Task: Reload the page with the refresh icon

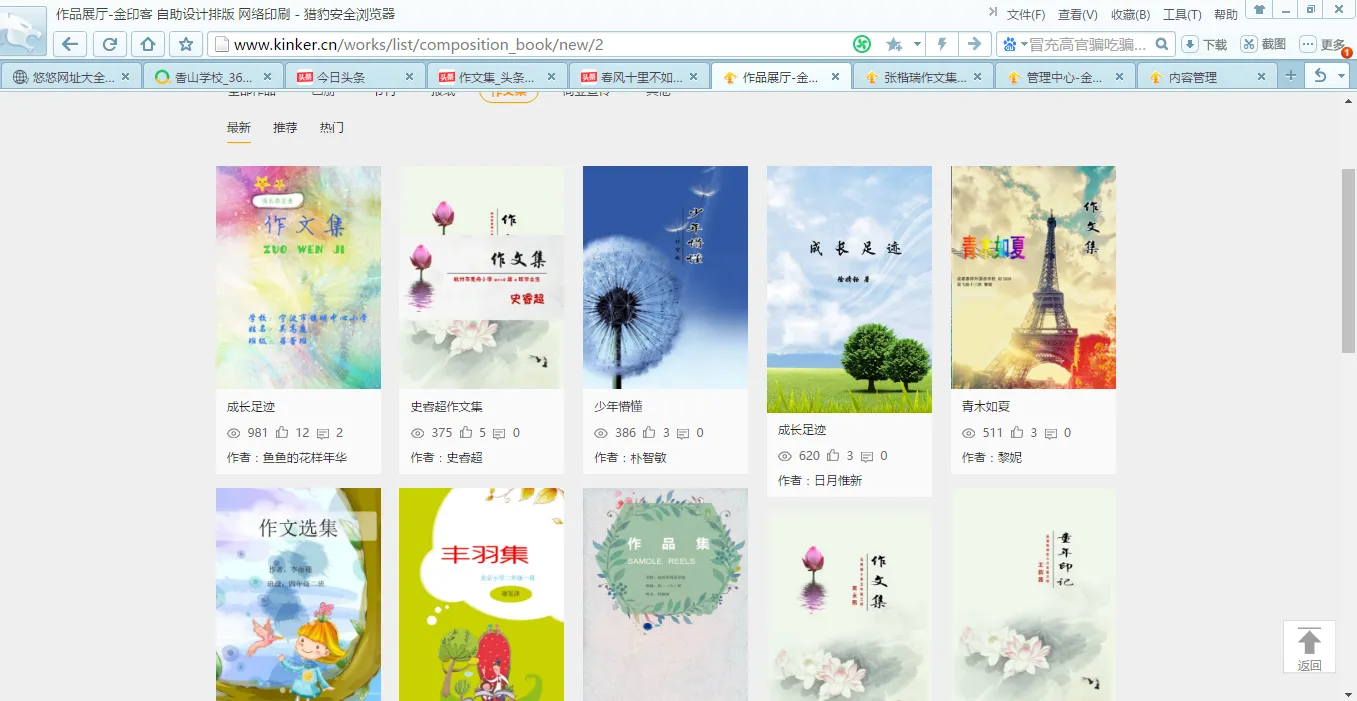Action: click(x=109, y=44)
